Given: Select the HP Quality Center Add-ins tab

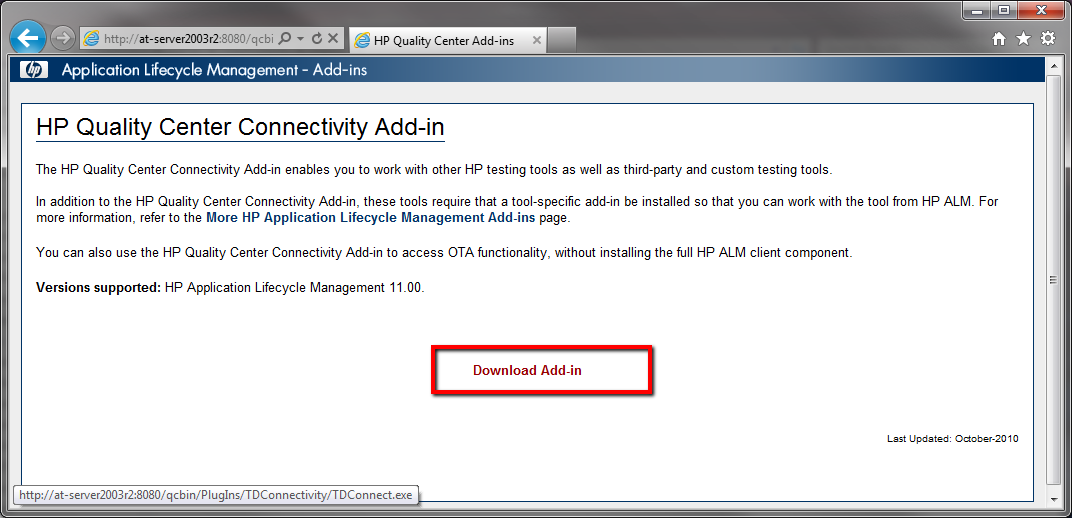Looking at the screenshot, I should tap(448, 40).
